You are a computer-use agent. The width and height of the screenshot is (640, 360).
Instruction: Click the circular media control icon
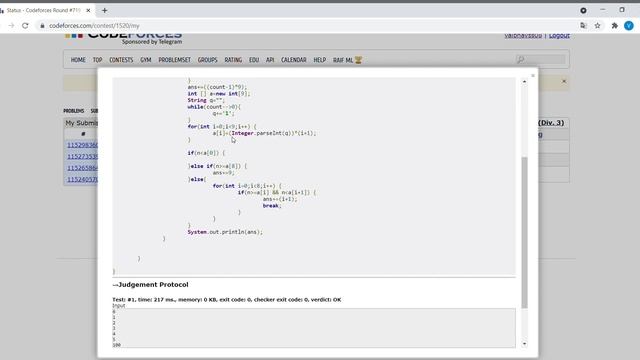(x=583, y=11)
